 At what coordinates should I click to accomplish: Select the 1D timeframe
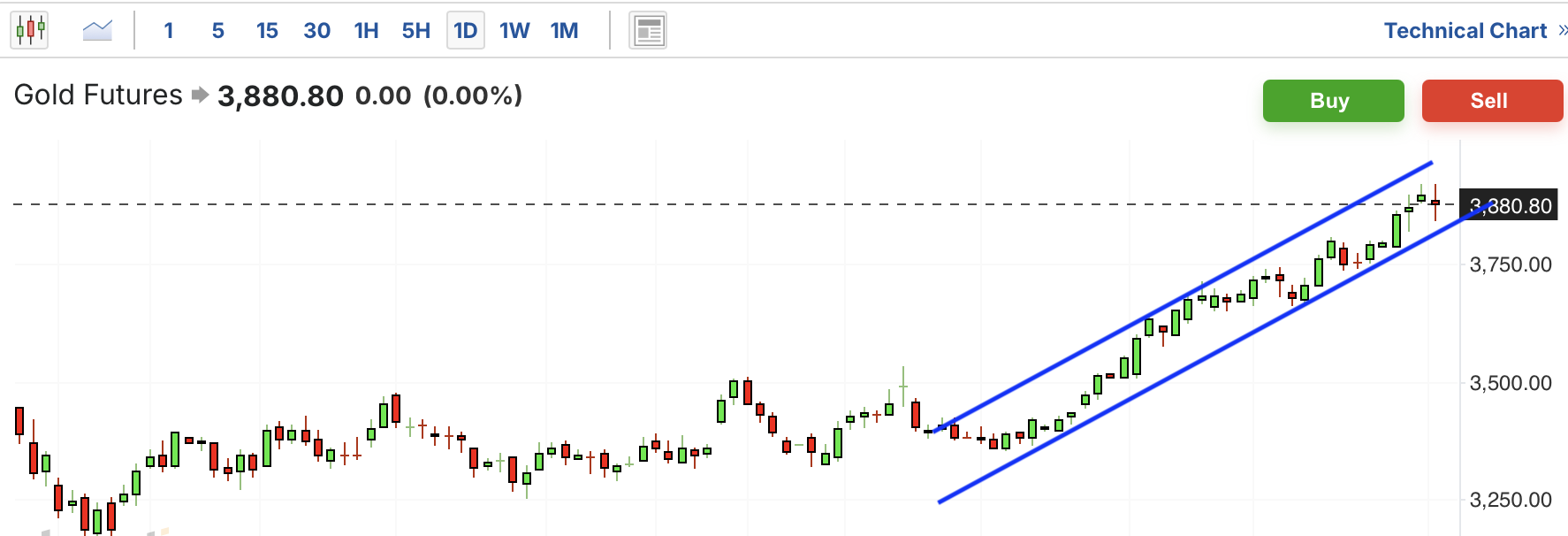pos(466,31)
